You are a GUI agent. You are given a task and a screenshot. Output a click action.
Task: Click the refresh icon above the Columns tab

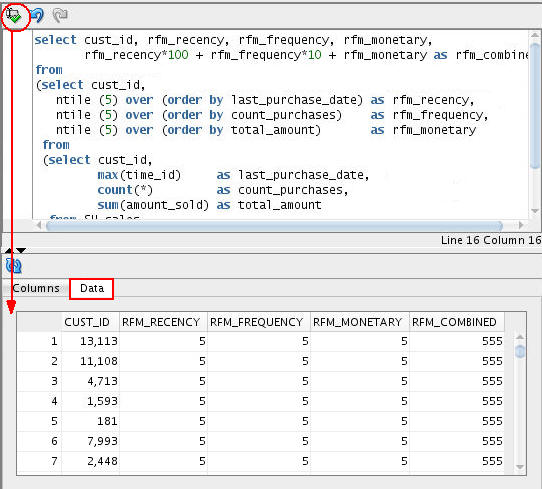[14, 265]
